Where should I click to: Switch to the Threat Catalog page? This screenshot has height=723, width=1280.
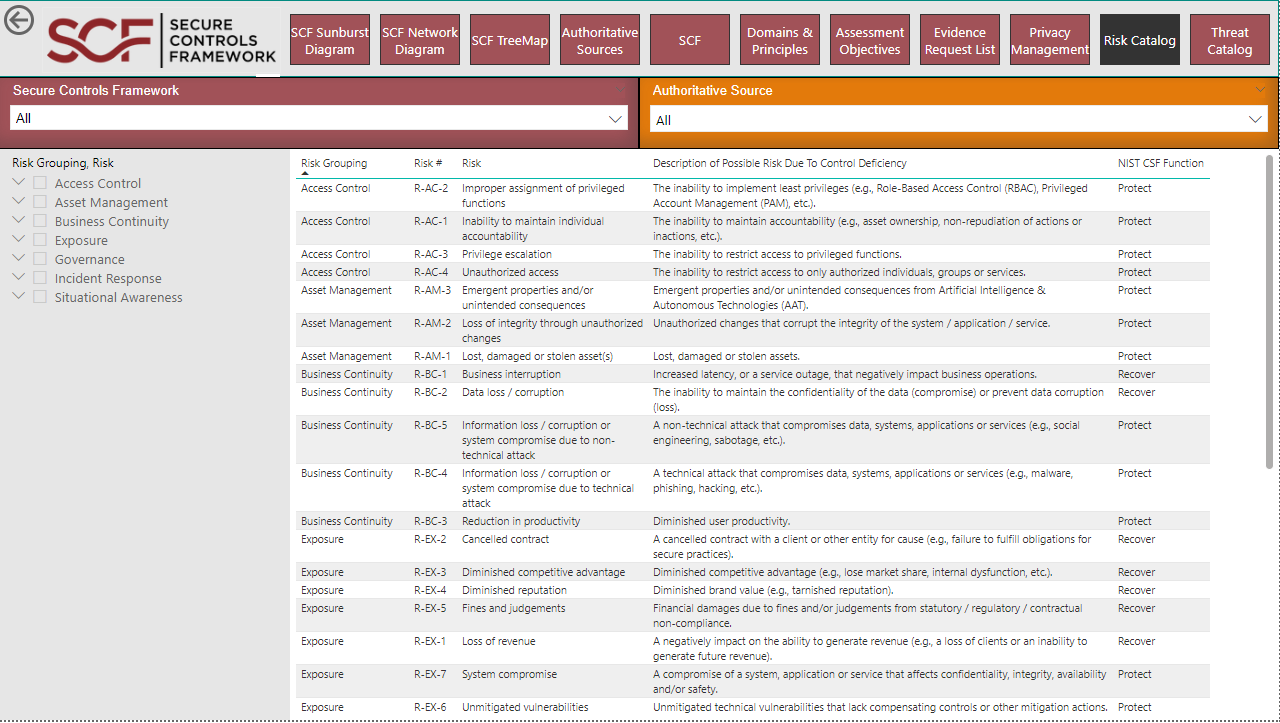(1229, 38)
